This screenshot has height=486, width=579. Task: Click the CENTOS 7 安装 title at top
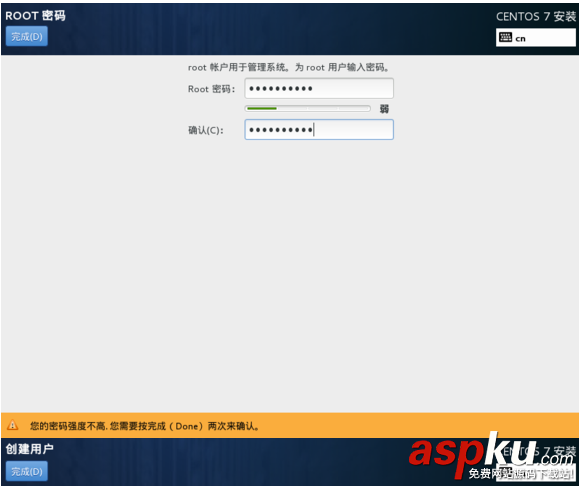click(536, 16)
